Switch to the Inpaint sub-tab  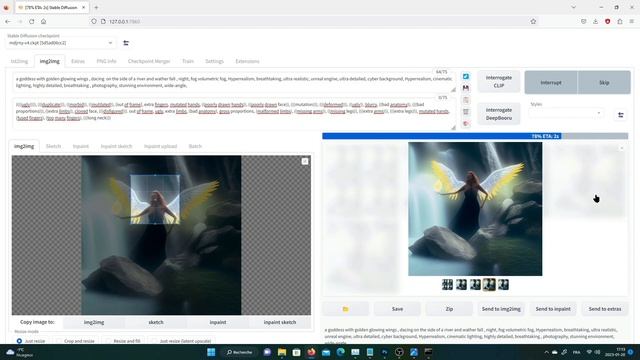click(x=80, y=146)
